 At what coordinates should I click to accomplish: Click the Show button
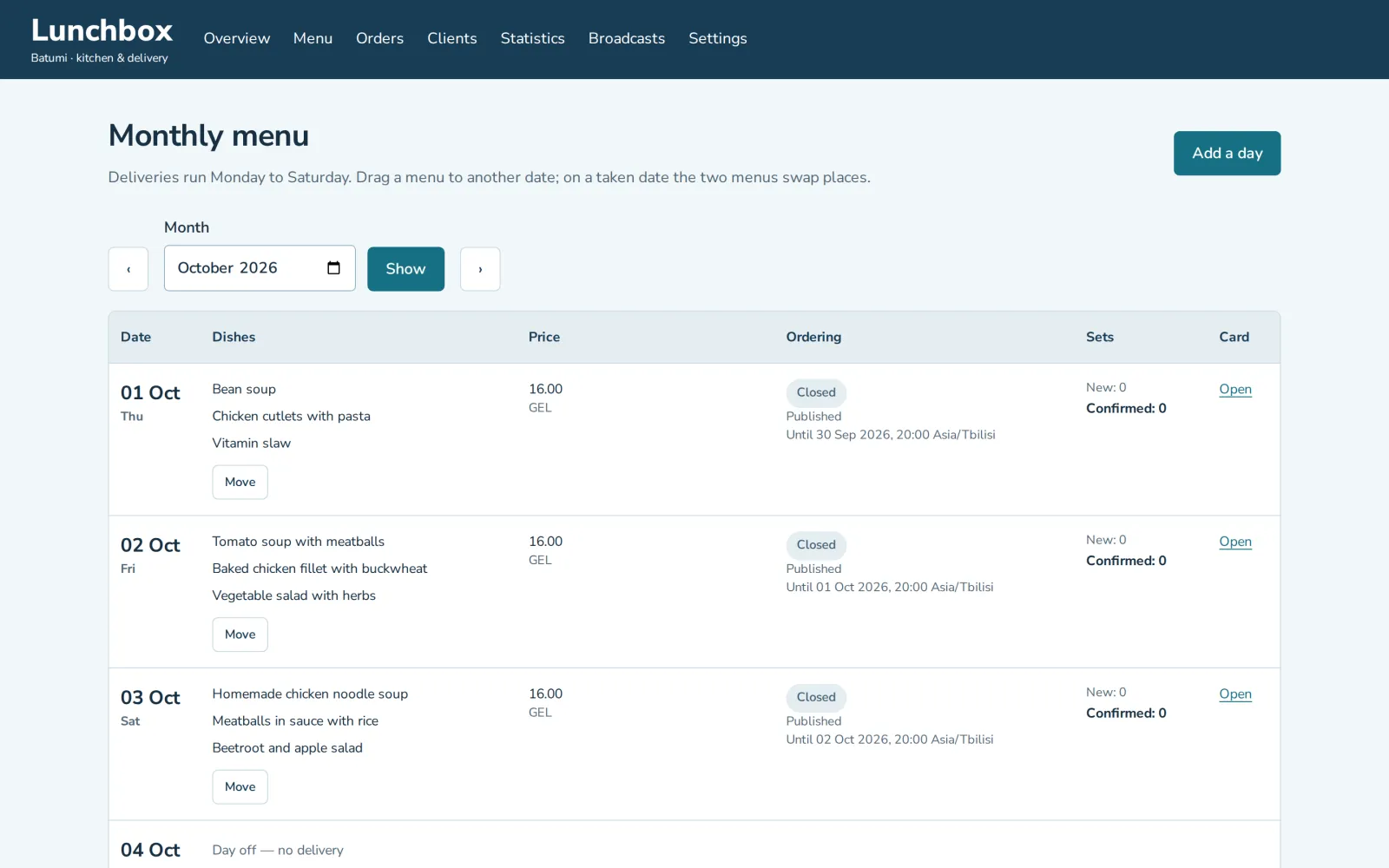click(x=405, y=269)
